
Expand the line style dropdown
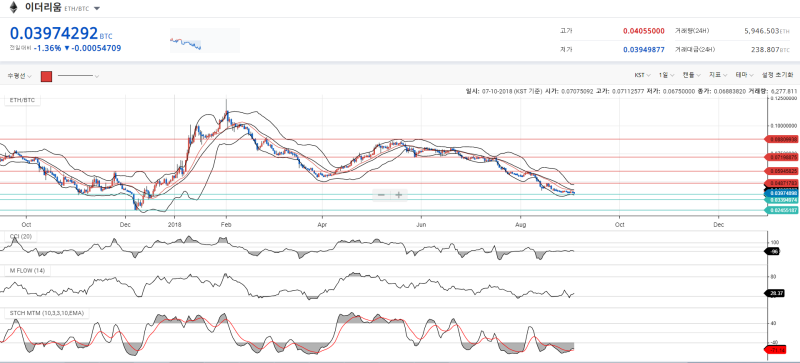pos(78,76)
